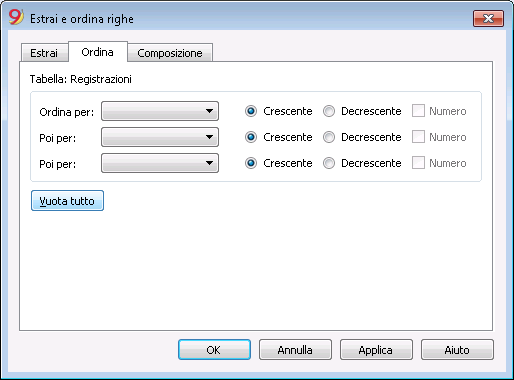Check Numero box in last 'Poi per' row
The height and width of the screenshot is (380, 514).
418,163
